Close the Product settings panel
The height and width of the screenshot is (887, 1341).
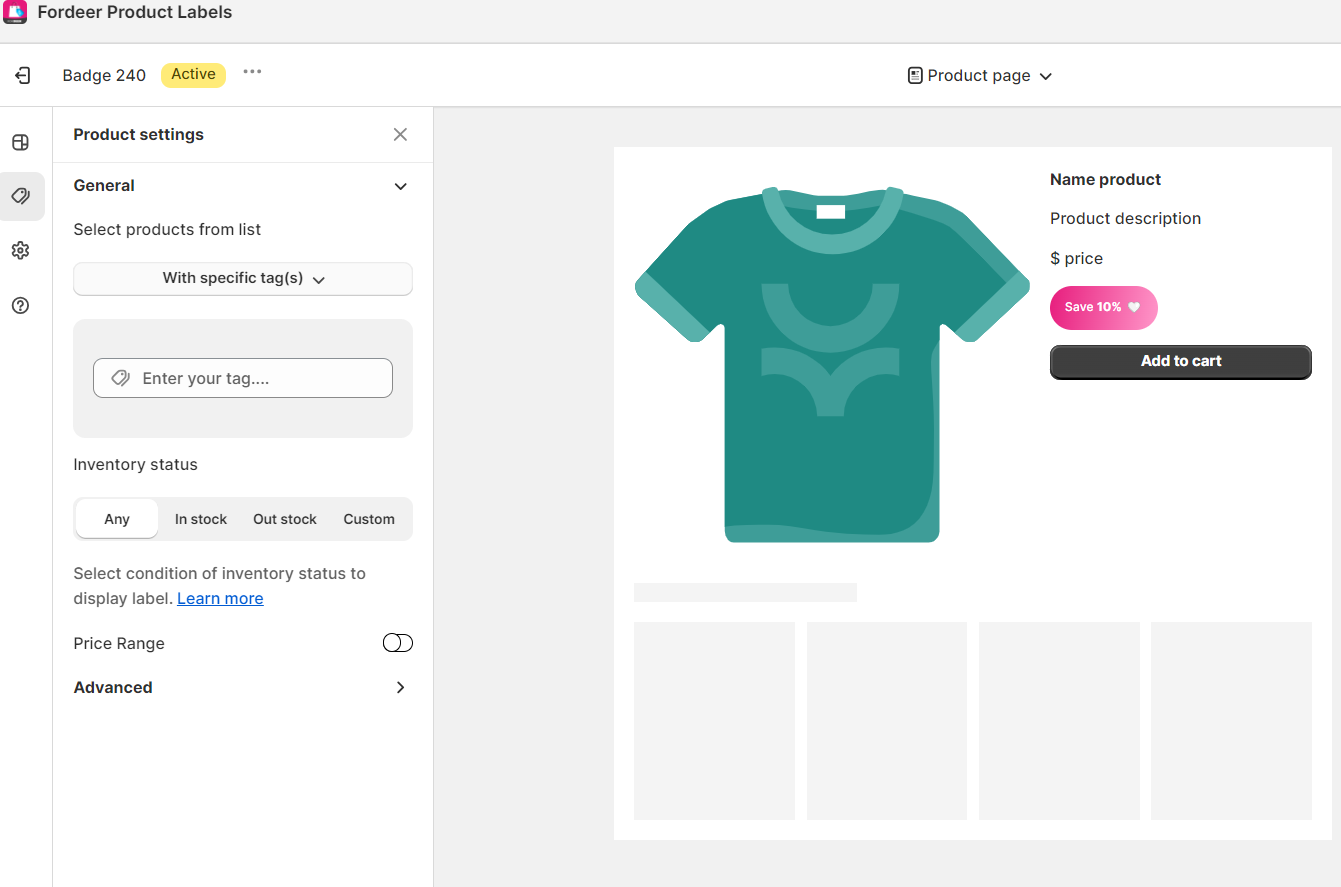pyautogui.click(x=400, y=135)
